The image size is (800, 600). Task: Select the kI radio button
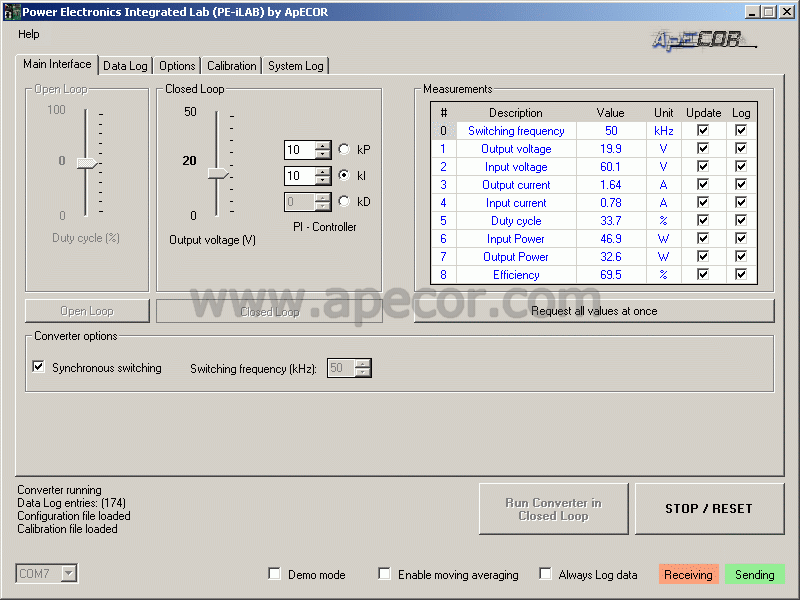(x=344, y=175)
